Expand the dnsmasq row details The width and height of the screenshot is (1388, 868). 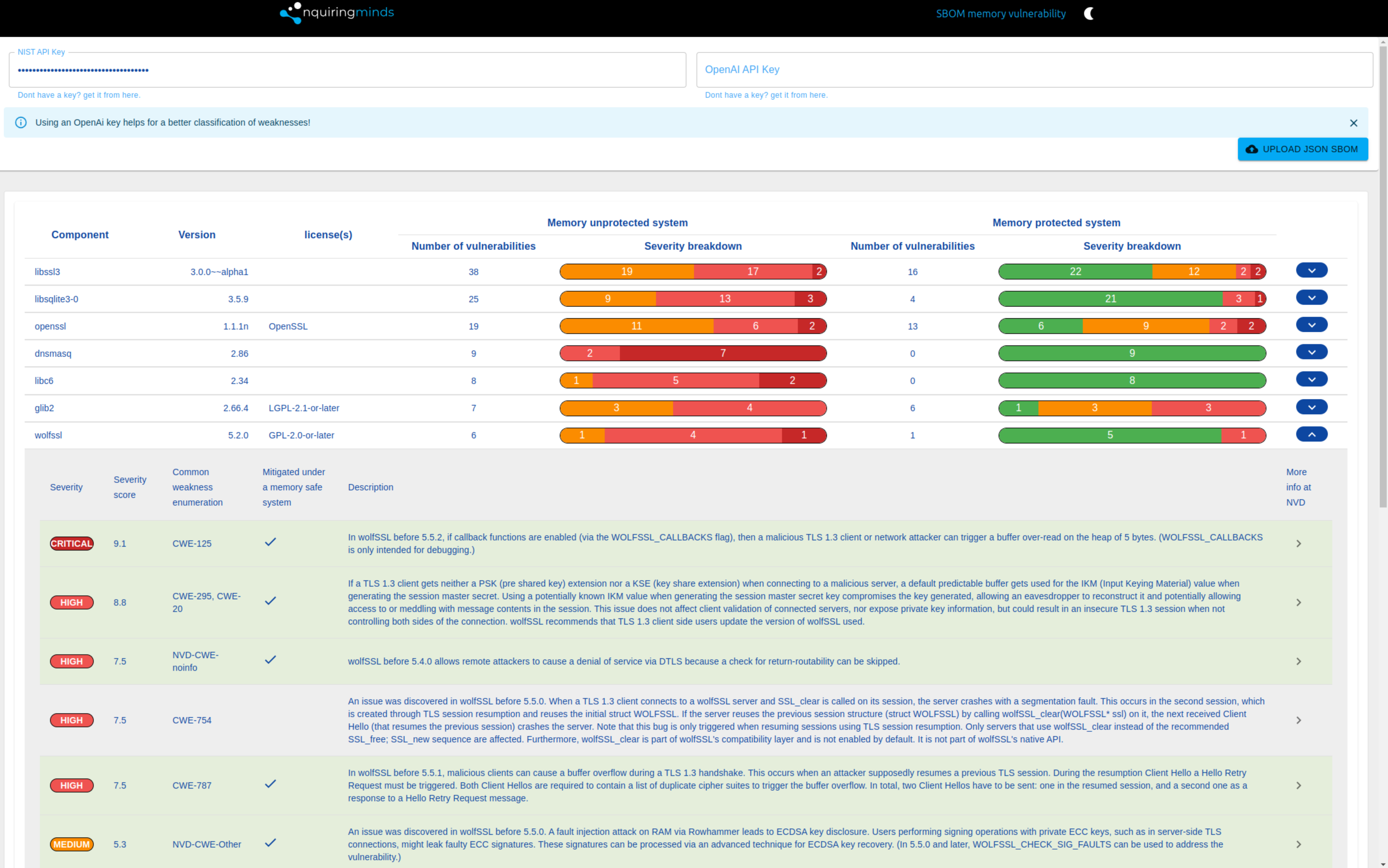coord(1312,352)
